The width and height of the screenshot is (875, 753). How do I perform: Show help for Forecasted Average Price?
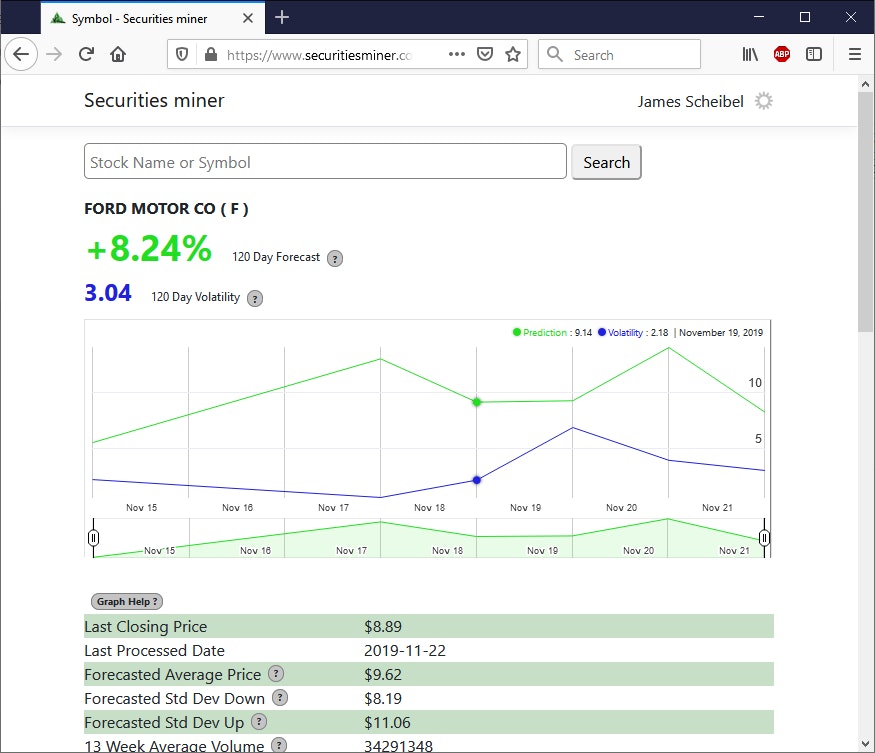pyautogui.click(x=276, y=674)
